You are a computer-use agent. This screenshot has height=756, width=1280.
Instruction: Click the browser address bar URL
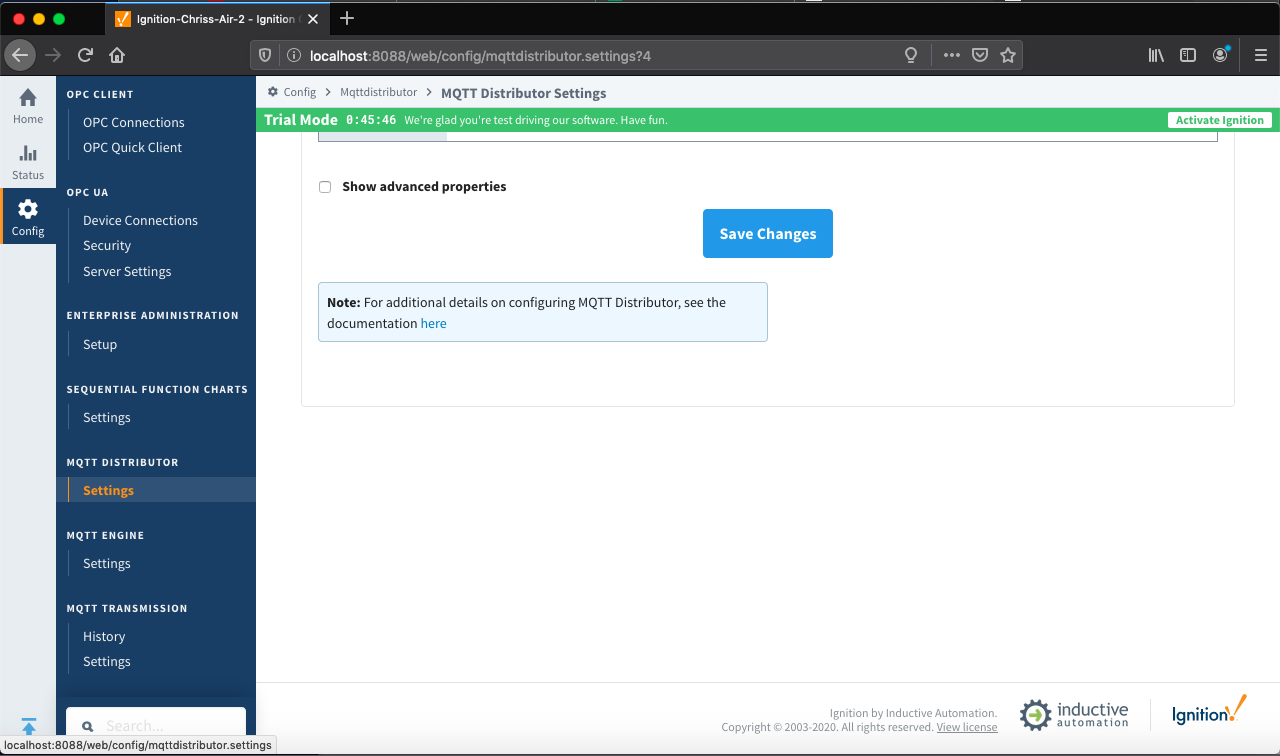[x=480, y=56]
